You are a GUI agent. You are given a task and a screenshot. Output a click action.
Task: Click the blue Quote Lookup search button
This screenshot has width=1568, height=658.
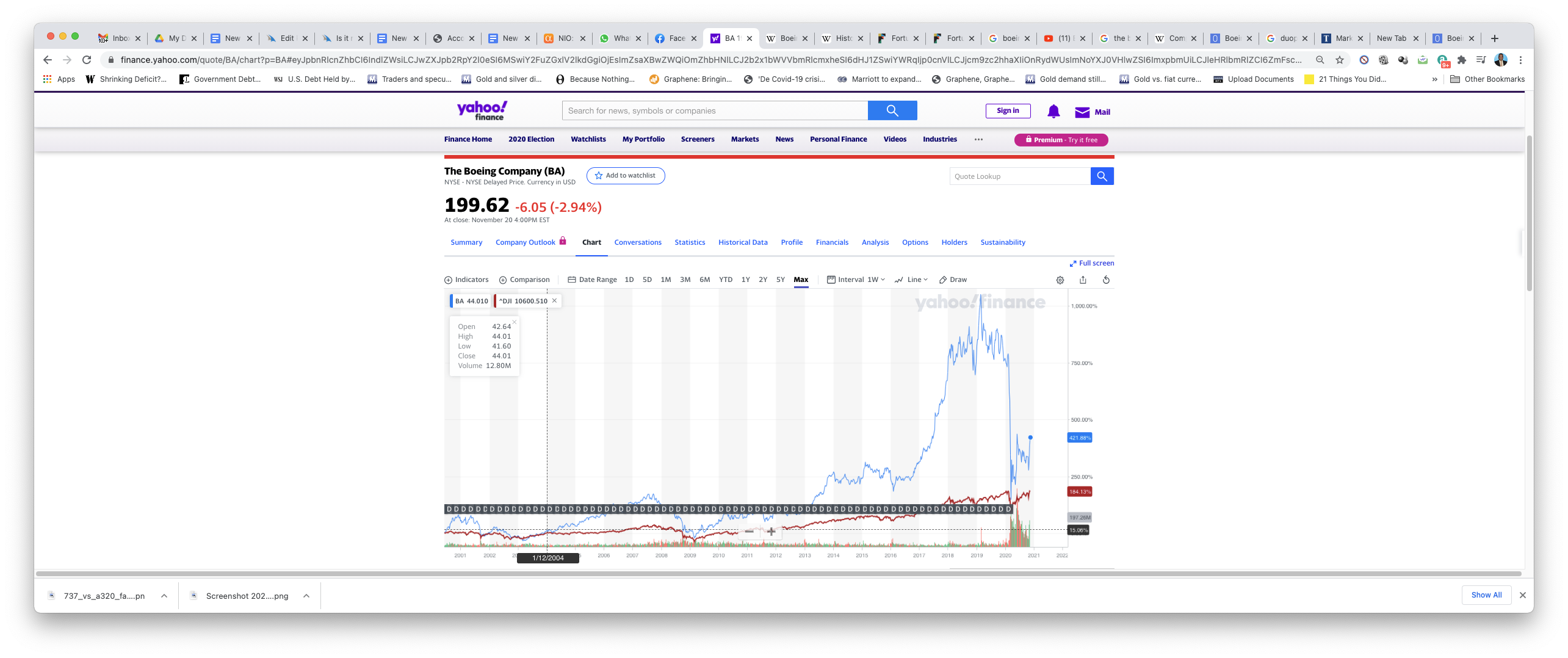[1102, 176]
